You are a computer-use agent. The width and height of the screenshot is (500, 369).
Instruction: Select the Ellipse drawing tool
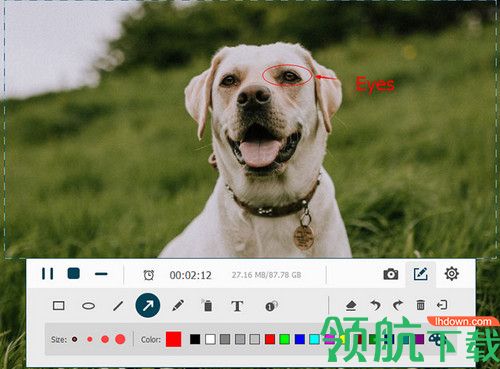(88, 306)
